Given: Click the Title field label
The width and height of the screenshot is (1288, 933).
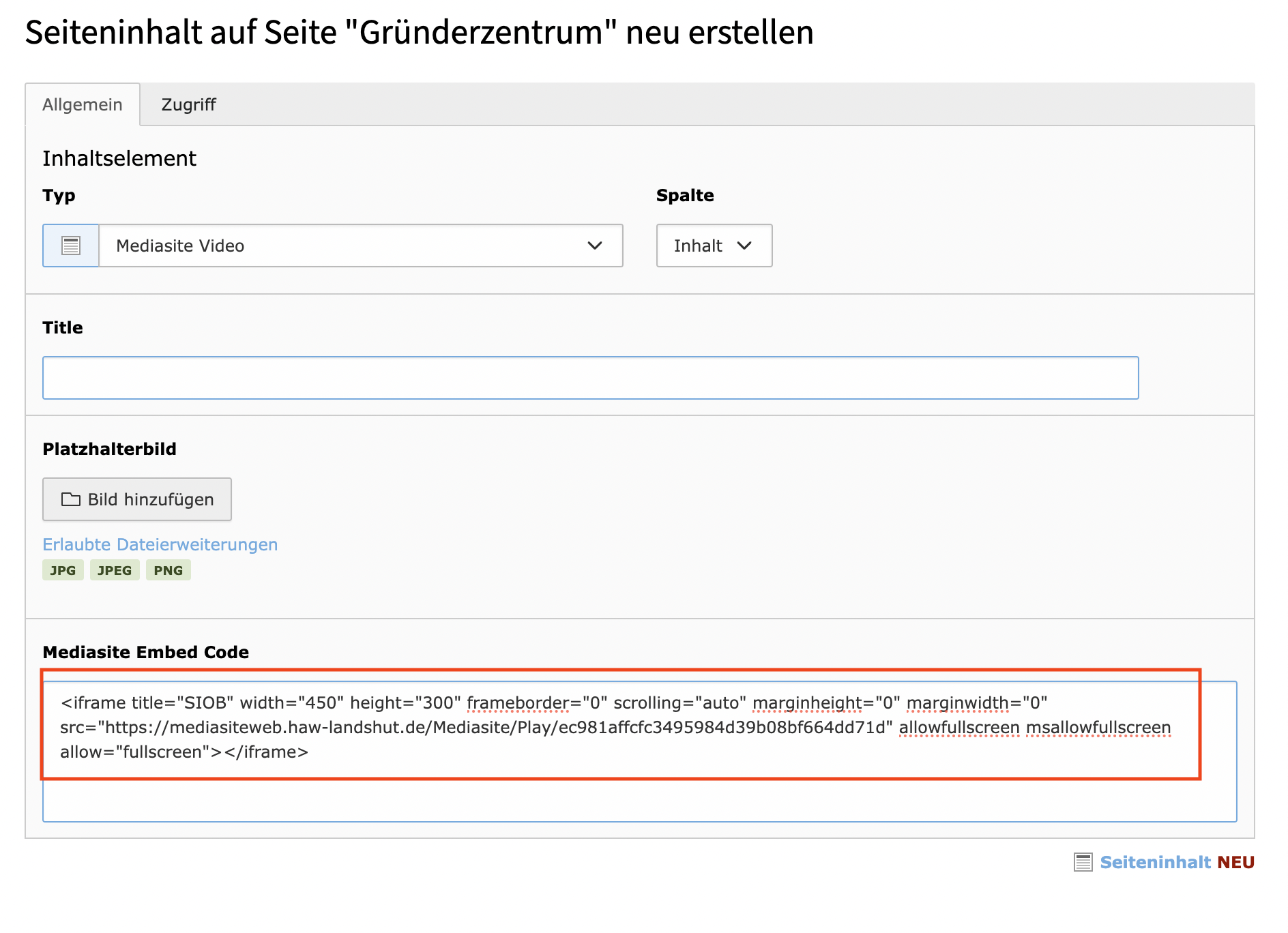Looking at the screenshot, I should 63,327.
